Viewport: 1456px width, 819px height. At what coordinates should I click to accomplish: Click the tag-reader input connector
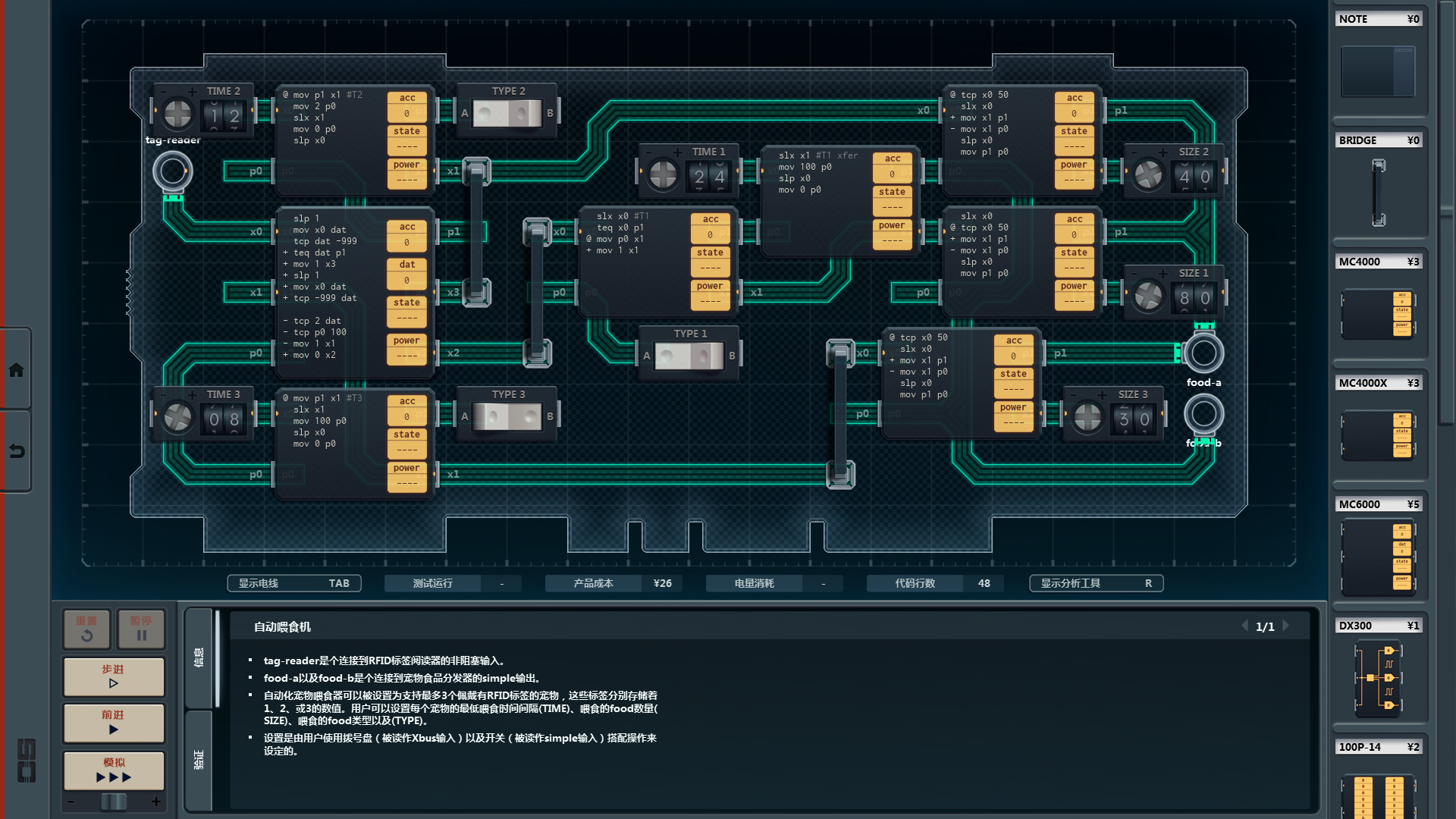pyautogui.click(x=172, y=171)
